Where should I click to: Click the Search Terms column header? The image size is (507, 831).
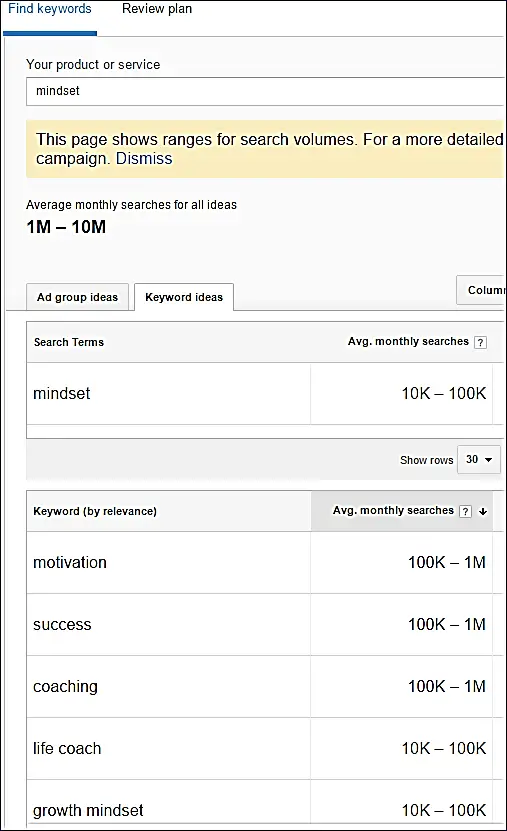pyautogui.click(x=69, y=342)
